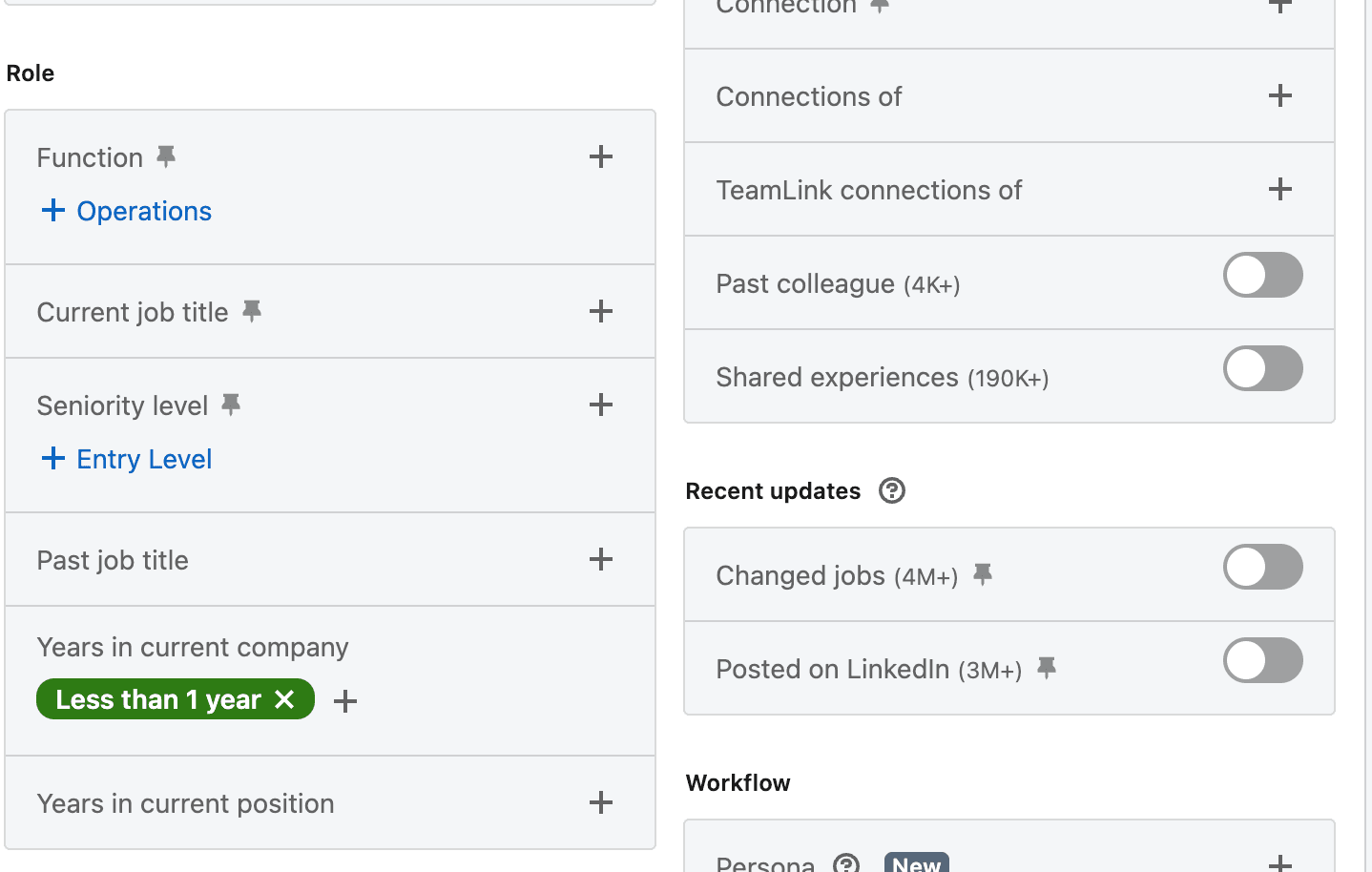Expand the Current job title filter
The height and width of the screenshot is (872, 1372).
tap(601, 311)
